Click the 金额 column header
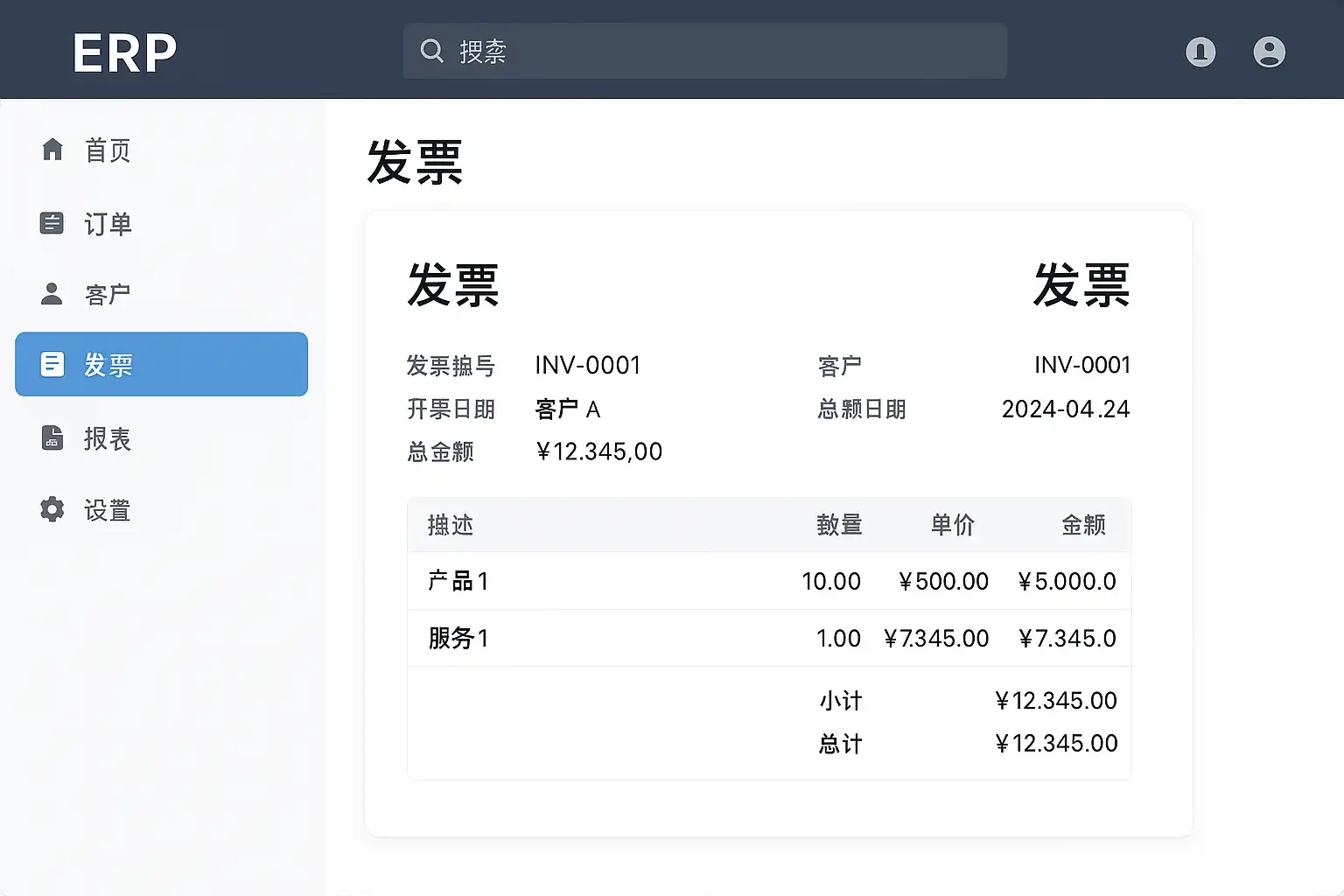The height and width of the screenshot is (896, 1344). [x=1083, y=525]
